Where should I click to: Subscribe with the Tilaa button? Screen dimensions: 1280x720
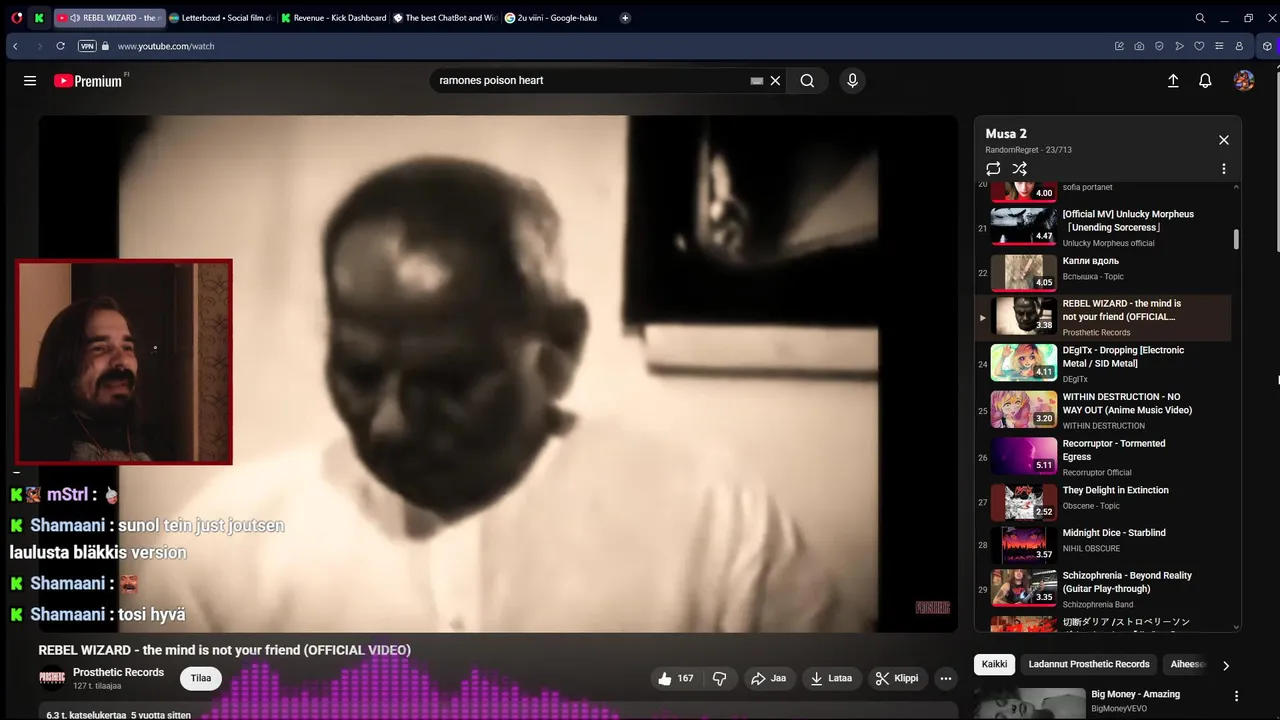201,678
